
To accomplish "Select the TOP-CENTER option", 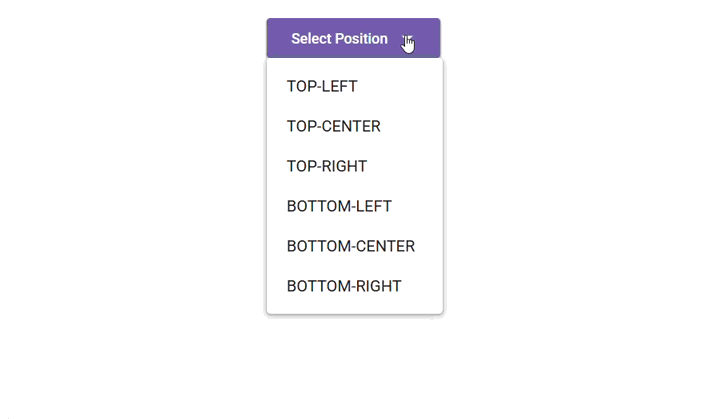I will point(333,127).
